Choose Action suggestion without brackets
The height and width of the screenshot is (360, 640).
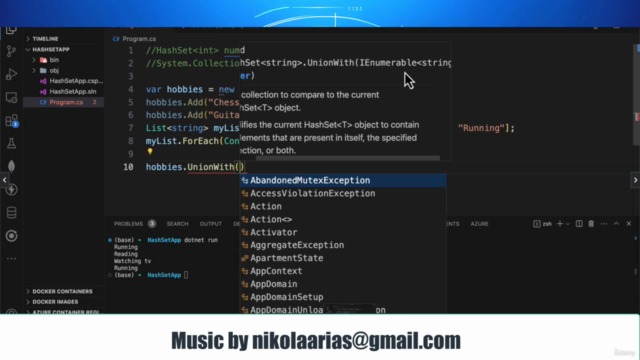coord(343,207)
